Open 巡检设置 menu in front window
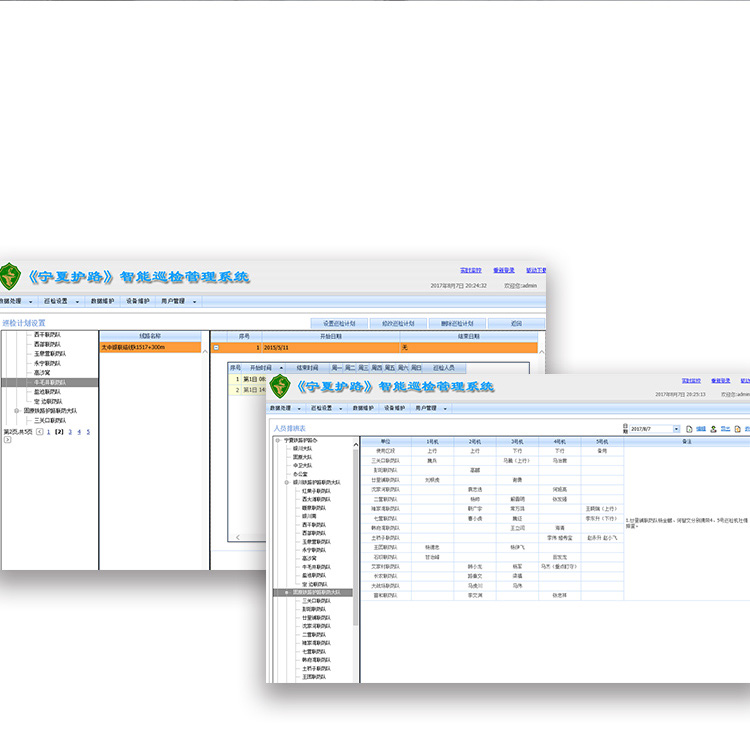This screenshot has width=750, height=749. click(x=321, y=408)
